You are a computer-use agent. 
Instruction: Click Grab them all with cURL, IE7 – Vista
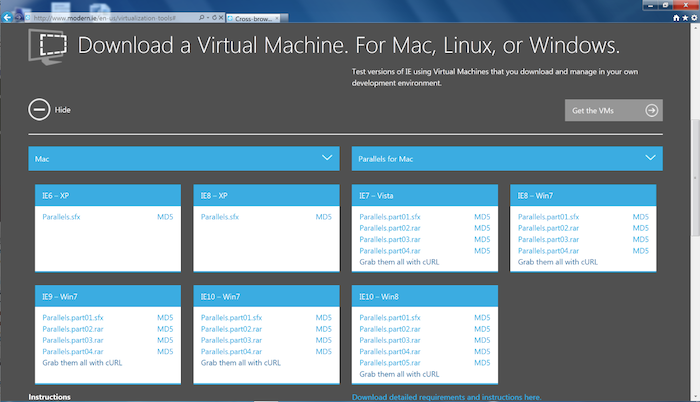(399, 262)
